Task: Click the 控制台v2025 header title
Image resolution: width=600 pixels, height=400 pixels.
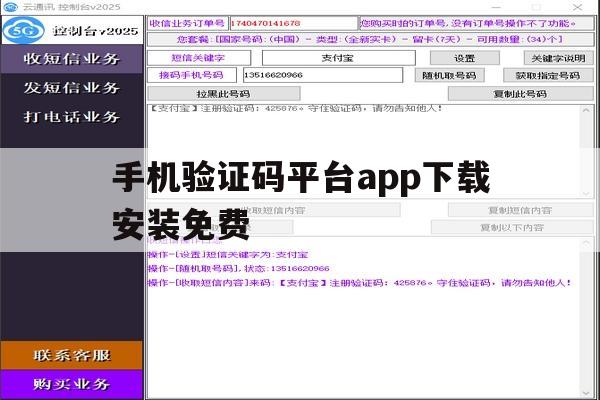Action: click(x=96, y=31)
